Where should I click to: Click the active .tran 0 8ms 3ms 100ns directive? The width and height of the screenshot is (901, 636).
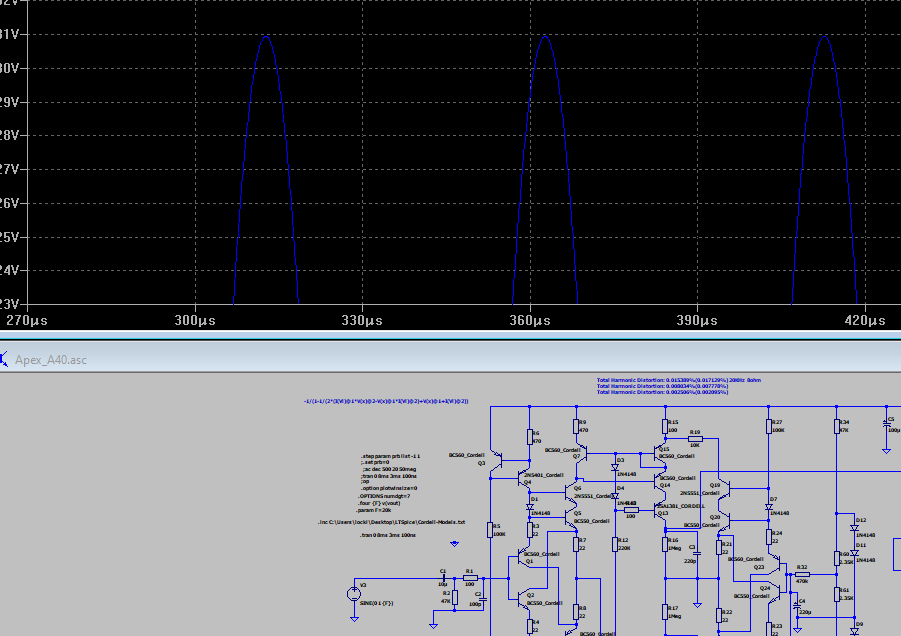[x=388, y=535]
